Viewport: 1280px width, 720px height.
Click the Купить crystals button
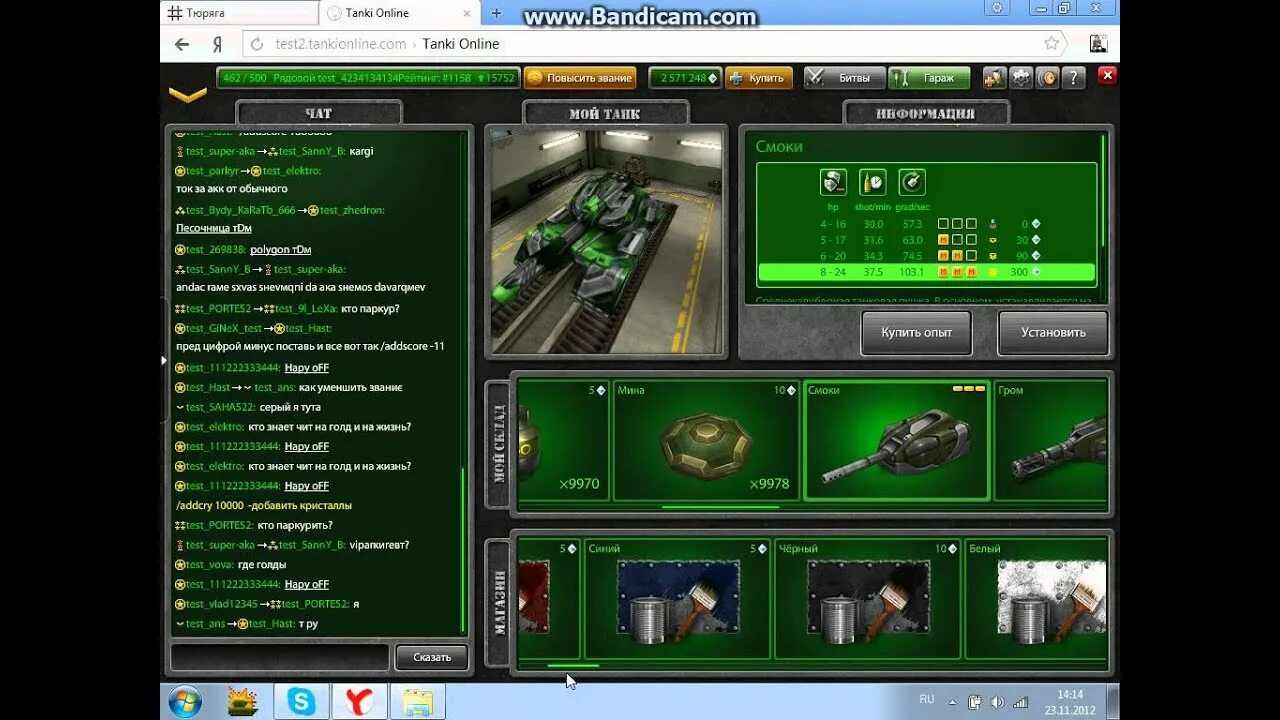(759, 78)
